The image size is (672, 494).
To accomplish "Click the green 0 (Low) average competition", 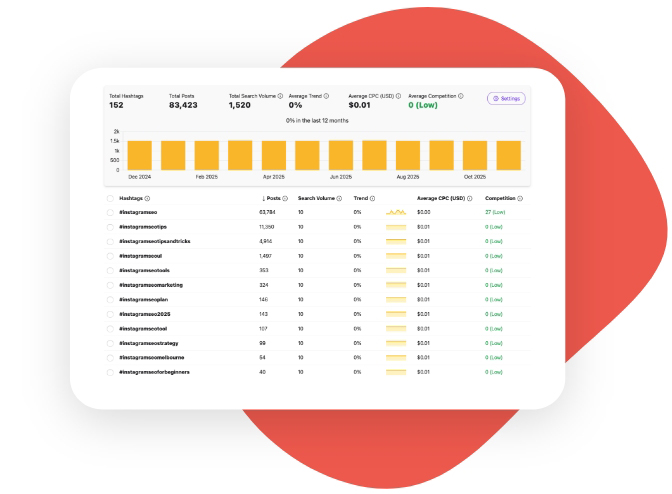I will (423, 105).
